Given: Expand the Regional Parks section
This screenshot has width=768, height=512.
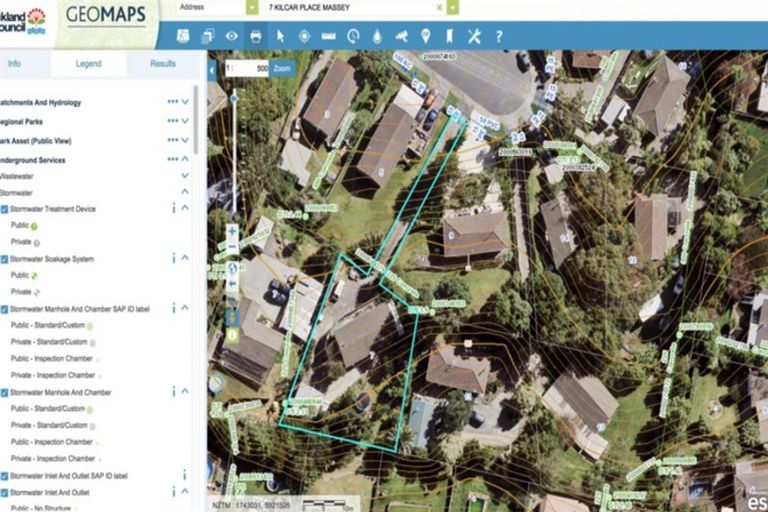Looking at the screenshot, I should [x=184, y=121].
